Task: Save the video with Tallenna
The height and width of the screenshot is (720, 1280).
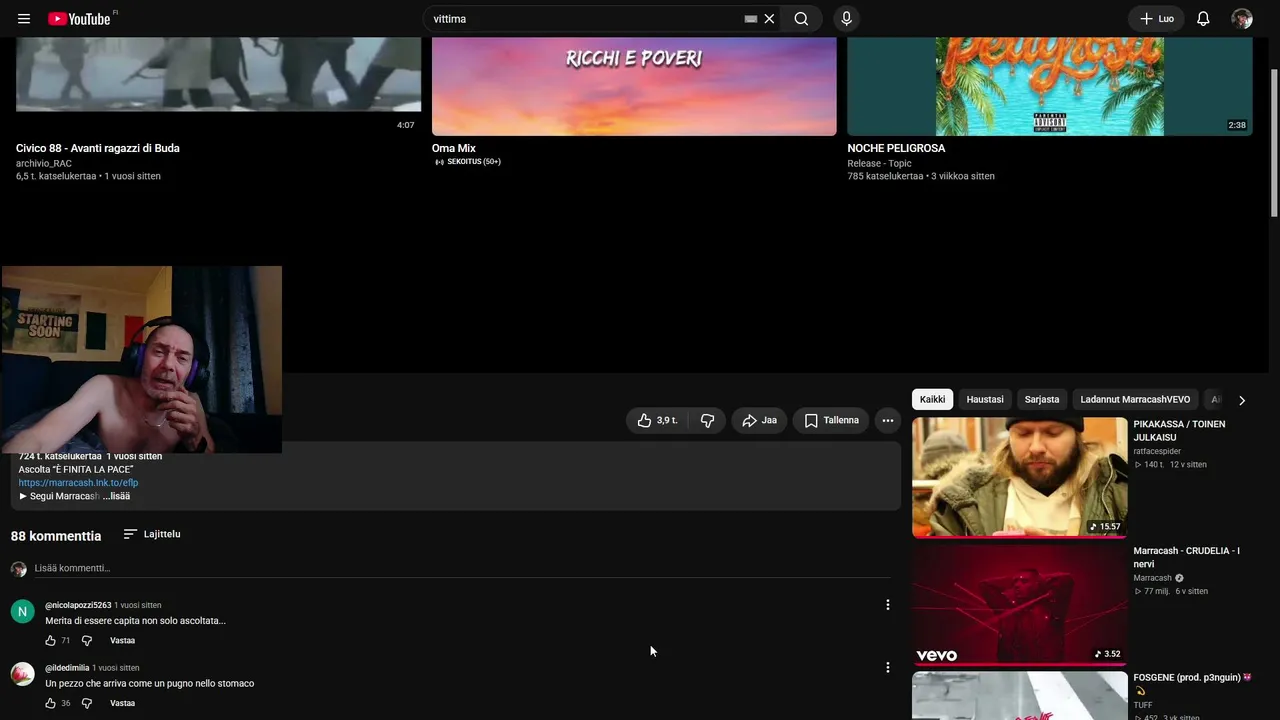Action: pyautogui.click(x=831, y=421)
